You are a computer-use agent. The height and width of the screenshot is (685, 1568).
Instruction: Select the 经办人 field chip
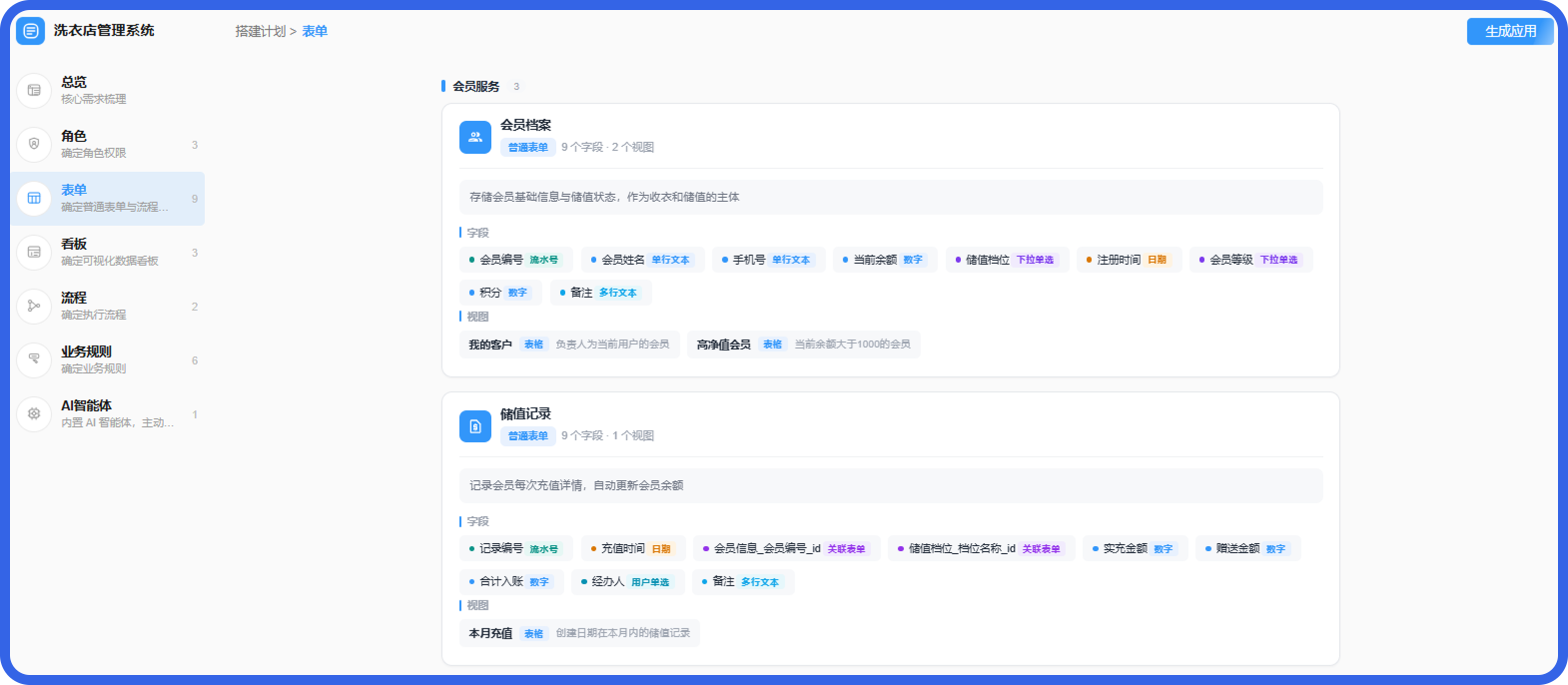click(x=628, y=582)
